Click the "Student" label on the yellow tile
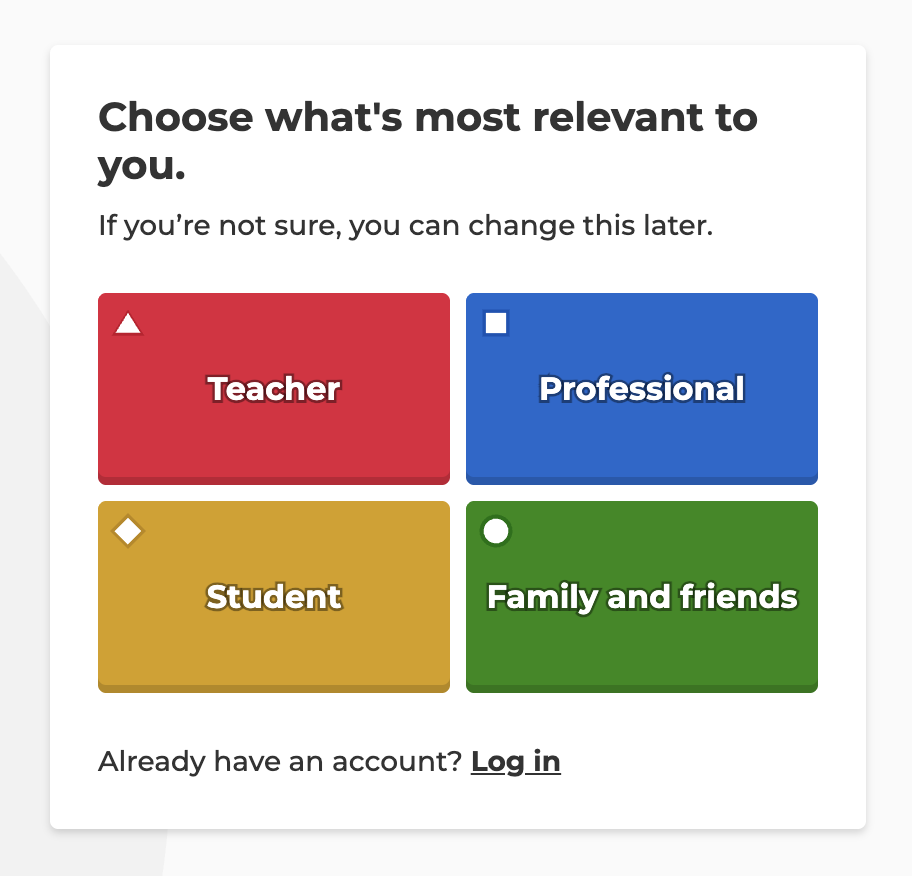Screen dimensions: 912x876 (274, 597)
